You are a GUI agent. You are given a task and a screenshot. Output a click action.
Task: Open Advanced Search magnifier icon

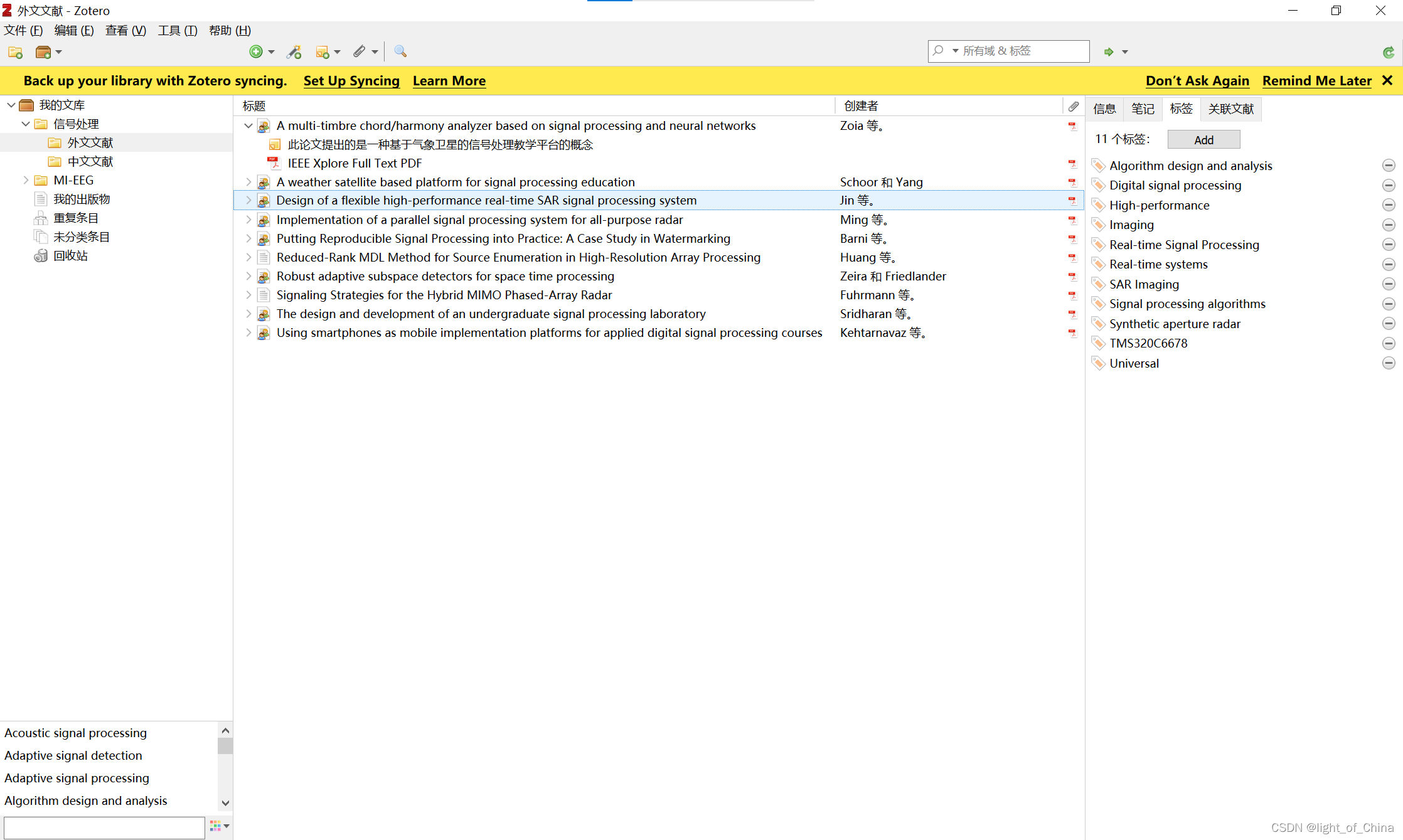pyautogui.click(x=400, y=51)
